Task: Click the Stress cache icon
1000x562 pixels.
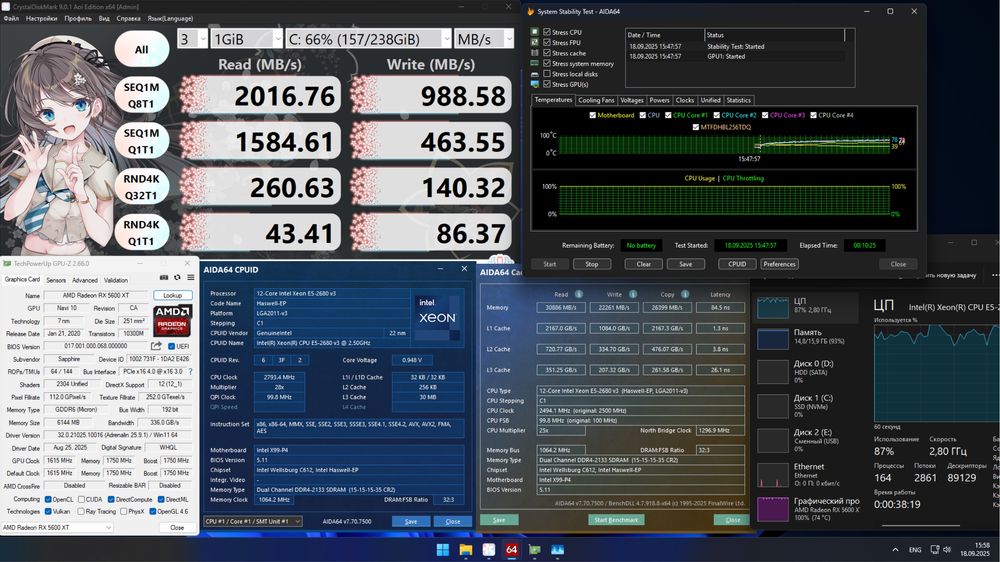Action: [x=534, y=53]
